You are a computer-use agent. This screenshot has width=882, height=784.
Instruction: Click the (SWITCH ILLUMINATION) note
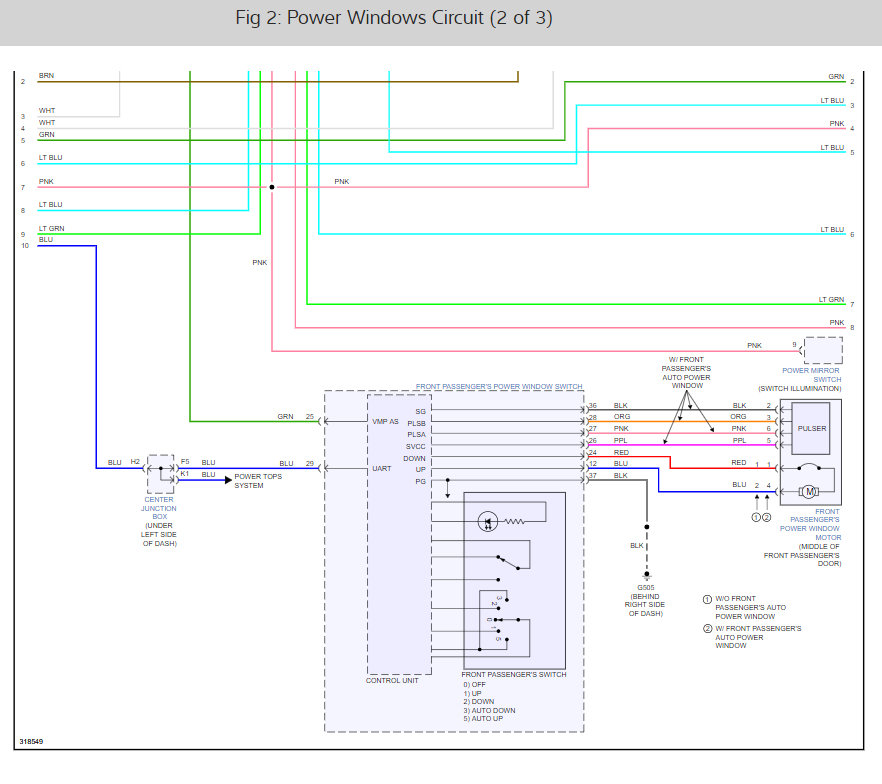click(799, 389)
